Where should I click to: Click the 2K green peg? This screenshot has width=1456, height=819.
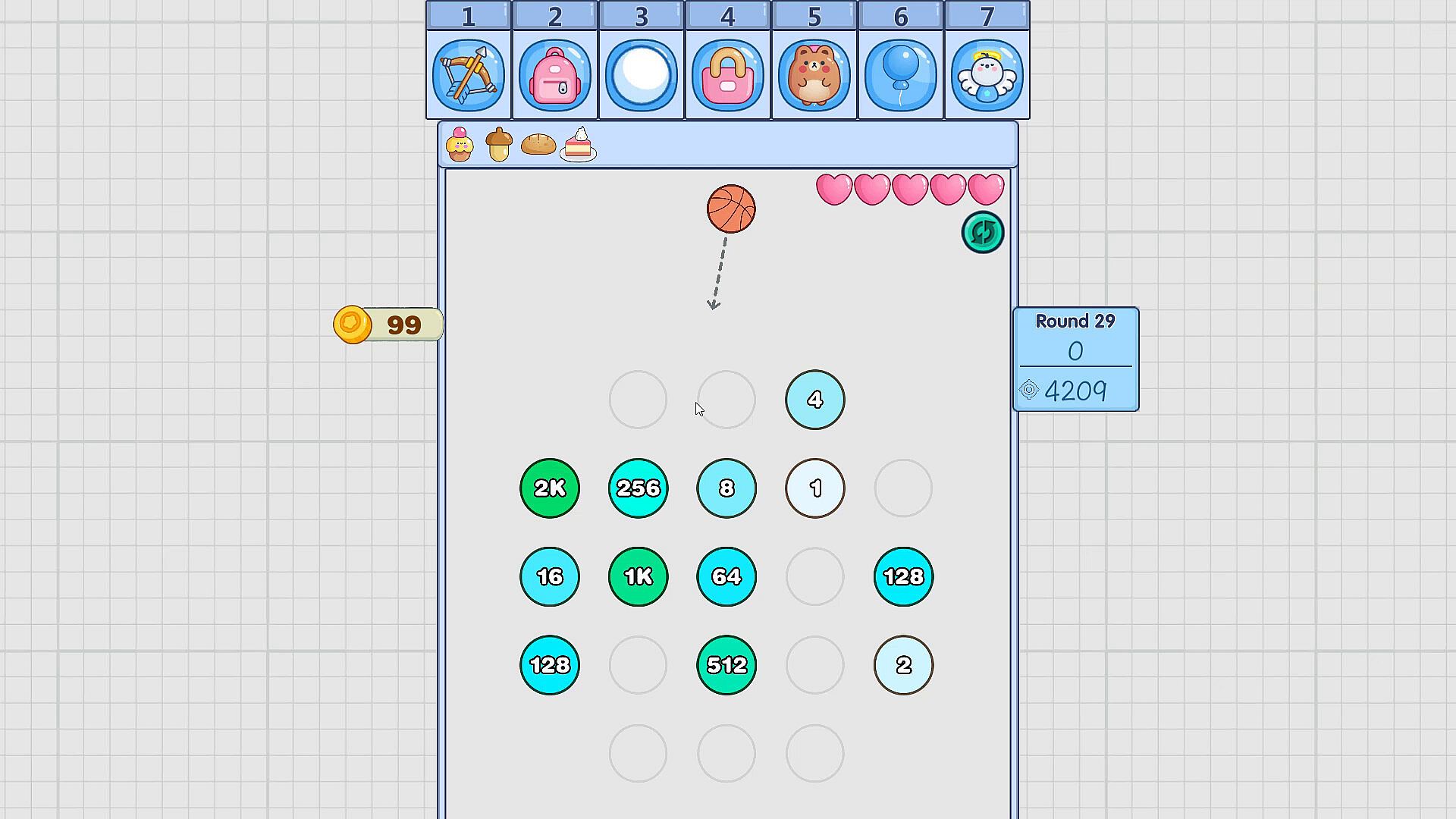coord(550,488)
